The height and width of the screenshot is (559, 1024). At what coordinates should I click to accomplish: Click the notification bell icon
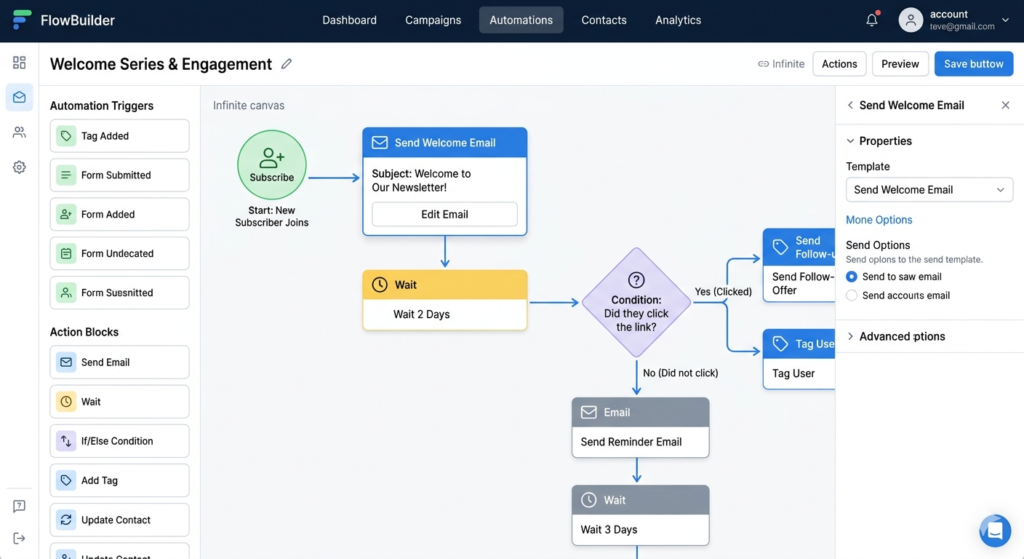pos(872,20)
